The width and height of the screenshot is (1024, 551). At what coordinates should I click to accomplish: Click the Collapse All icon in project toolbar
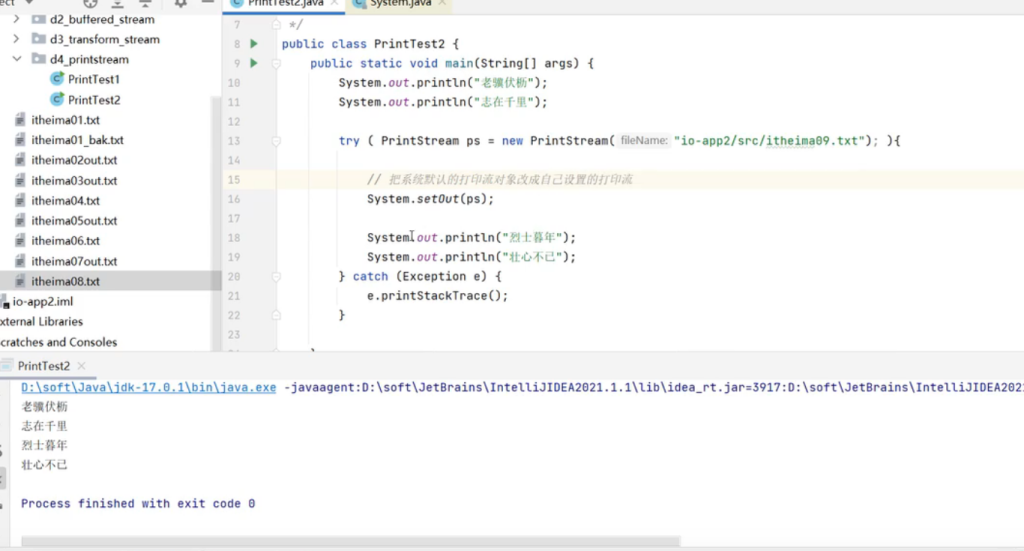coord(144,3)
